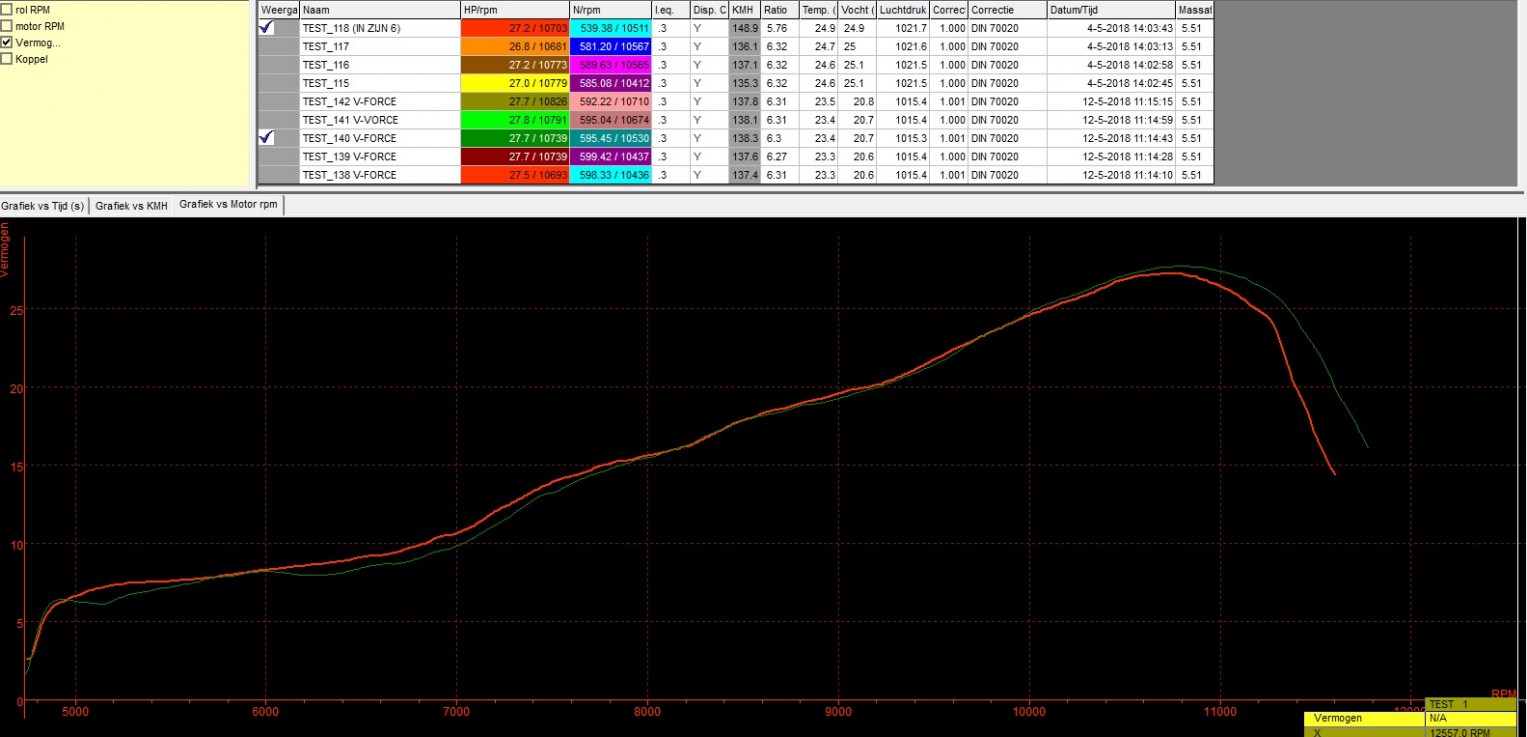Sort by the N/rpm column header
1527x737 pixels.
coord(610,9)
